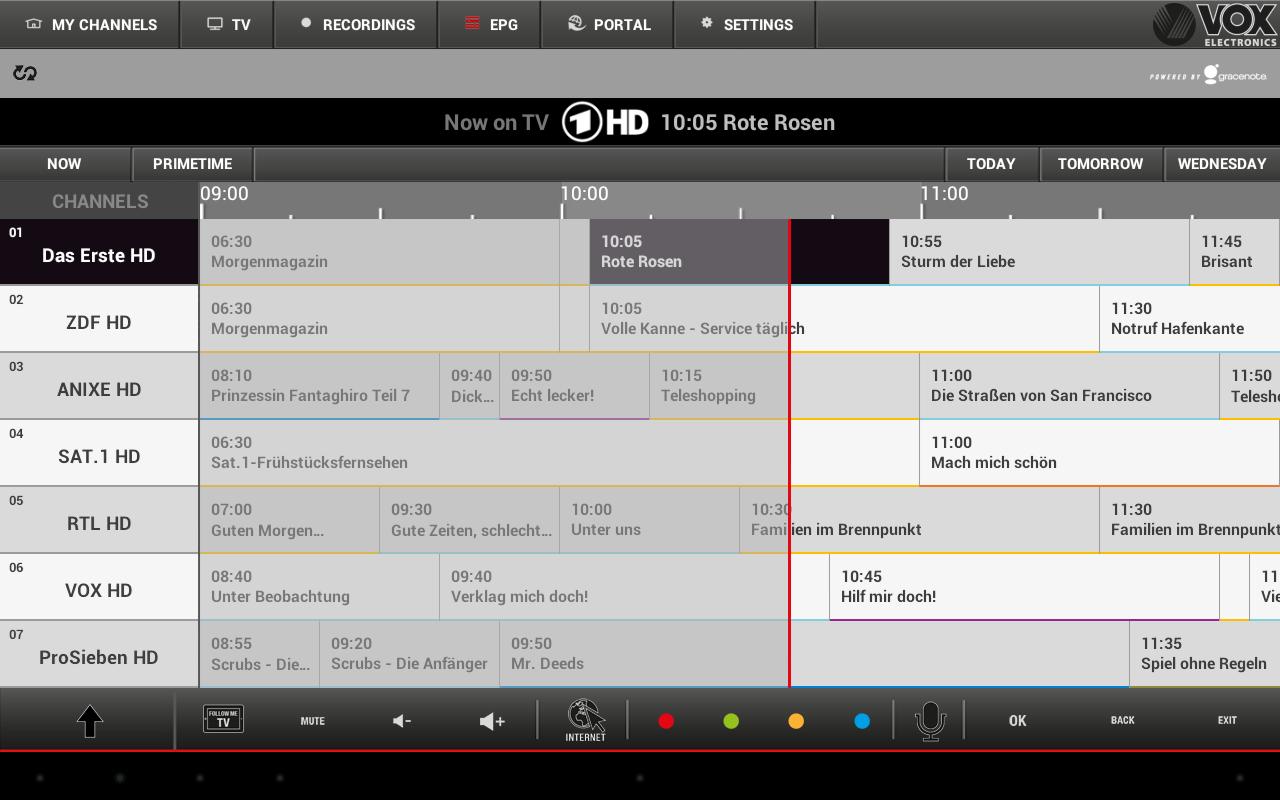Open Unter uns at 10:00

click(649, 520)
